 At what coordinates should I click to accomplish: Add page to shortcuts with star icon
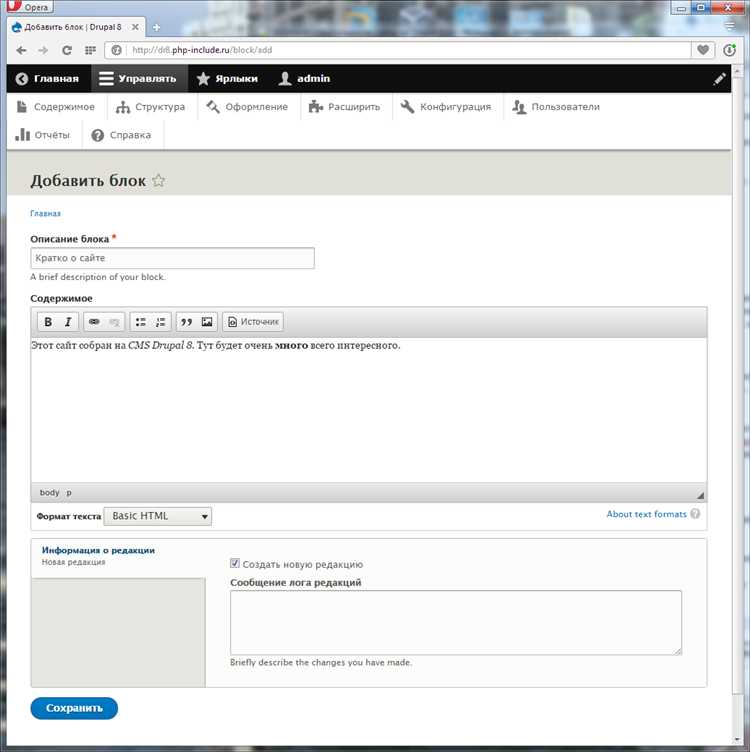[159, 181]
